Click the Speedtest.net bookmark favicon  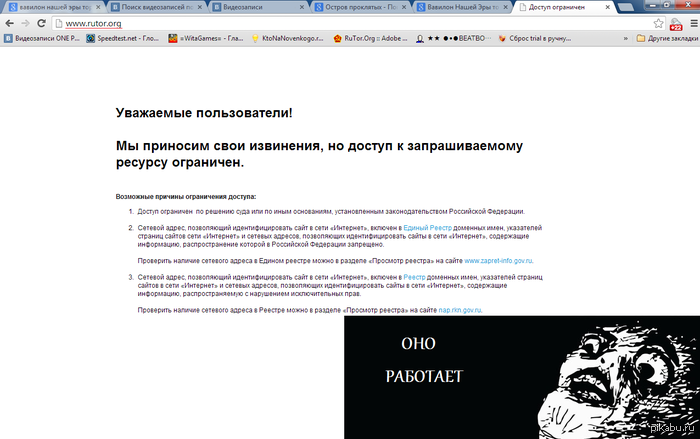[91, 38]
